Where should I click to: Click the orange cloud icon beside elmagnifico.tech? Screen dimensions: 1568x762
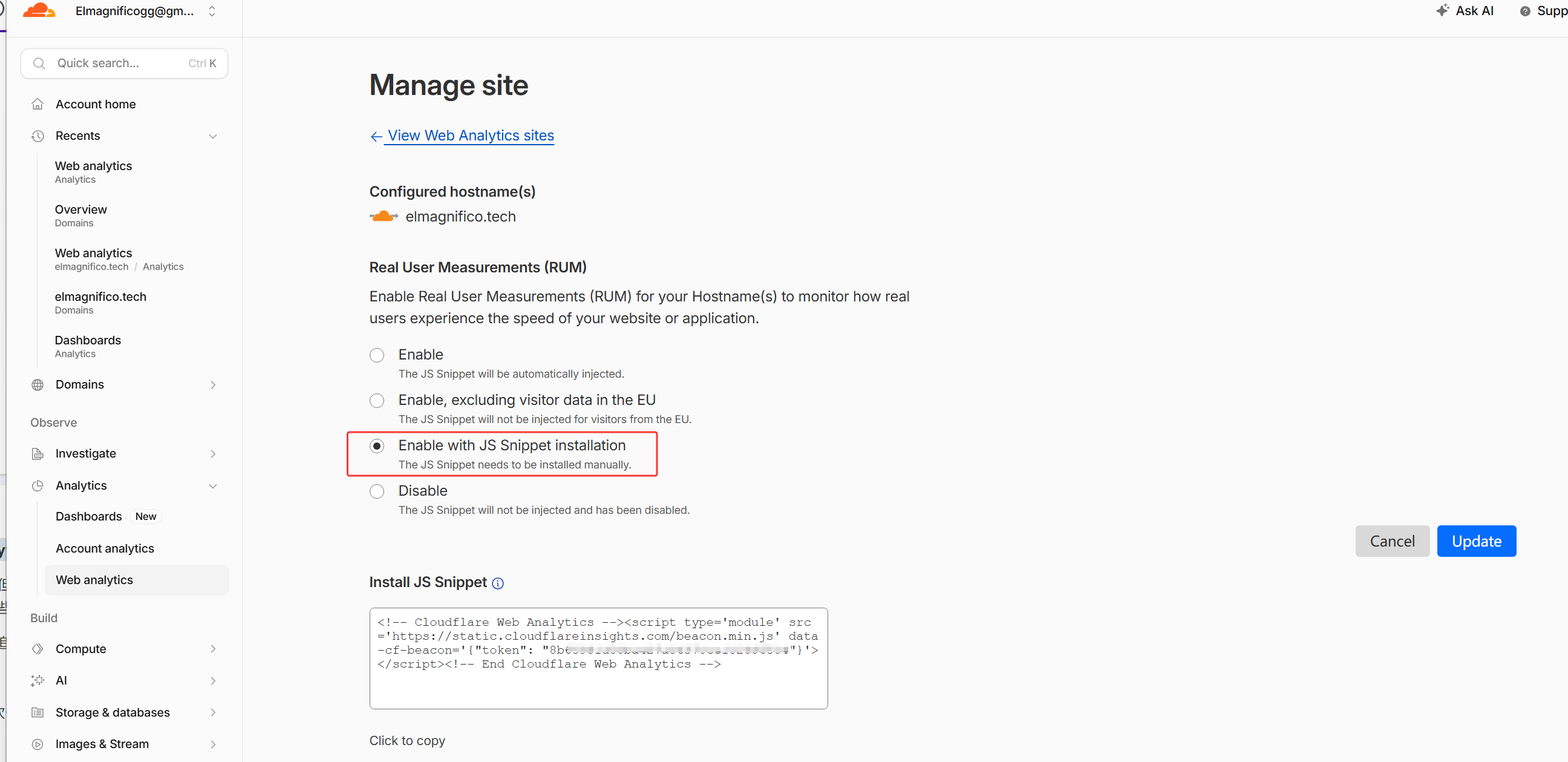(x=384, y=216)
